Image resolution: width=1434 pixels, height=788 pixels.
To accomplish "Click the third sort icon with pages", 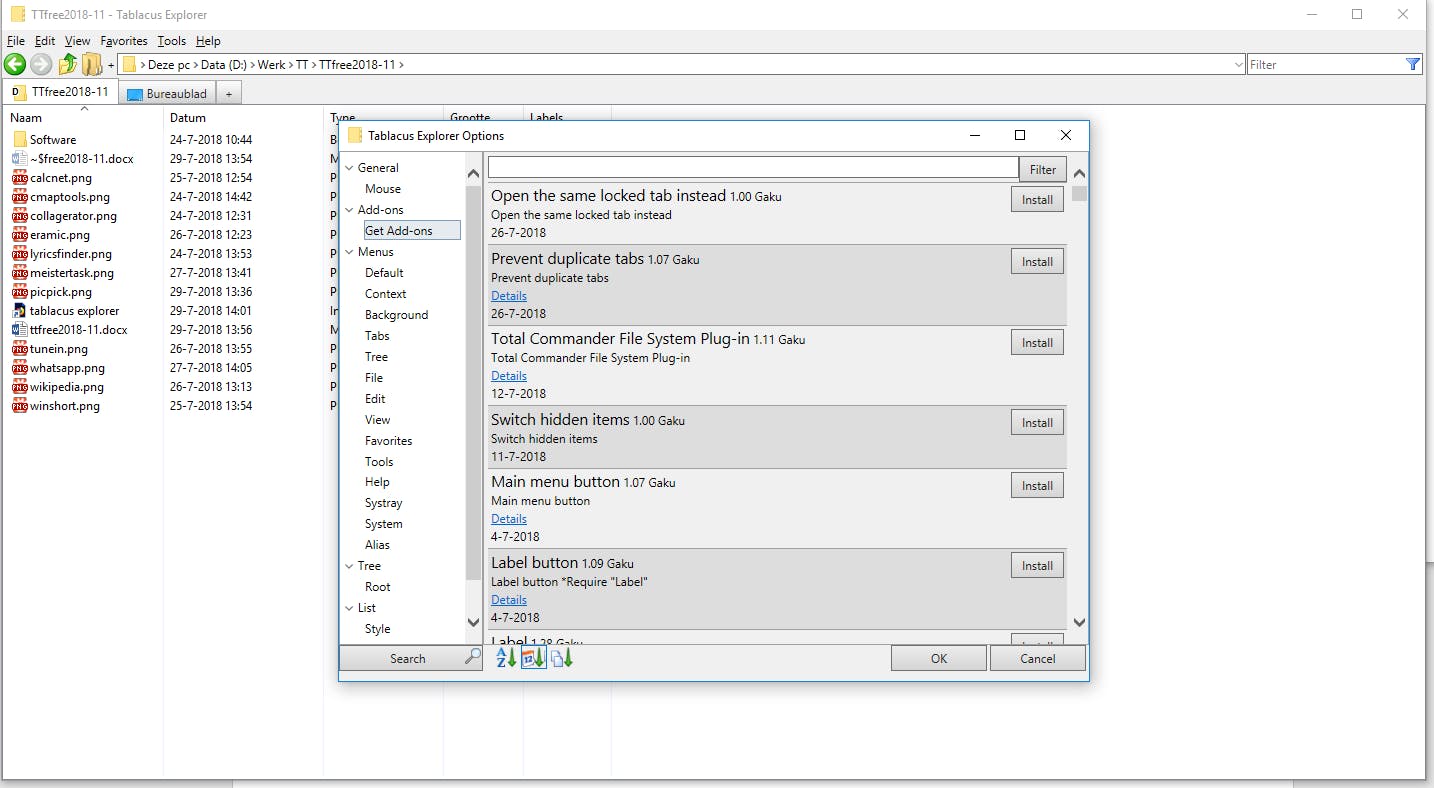I will (562, 658).
